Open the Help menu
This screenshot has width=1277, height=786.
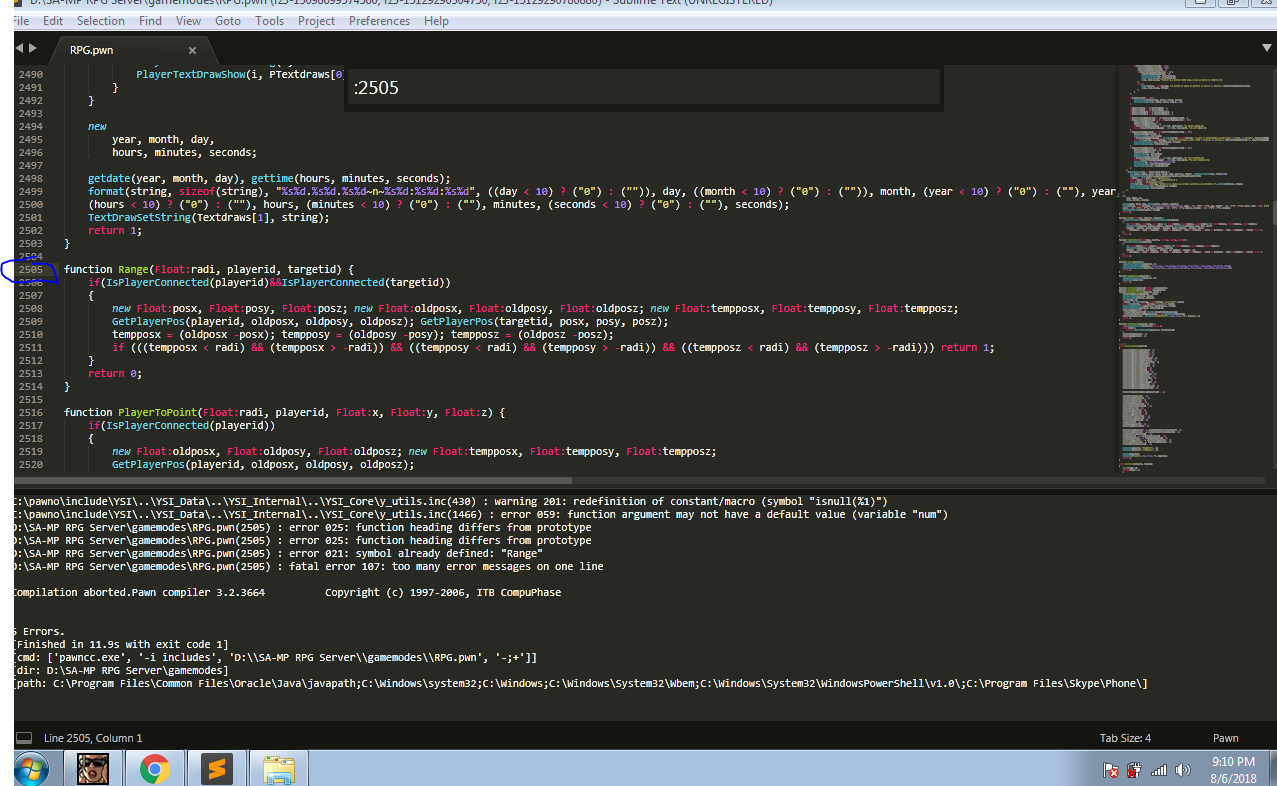pos(436,20)
